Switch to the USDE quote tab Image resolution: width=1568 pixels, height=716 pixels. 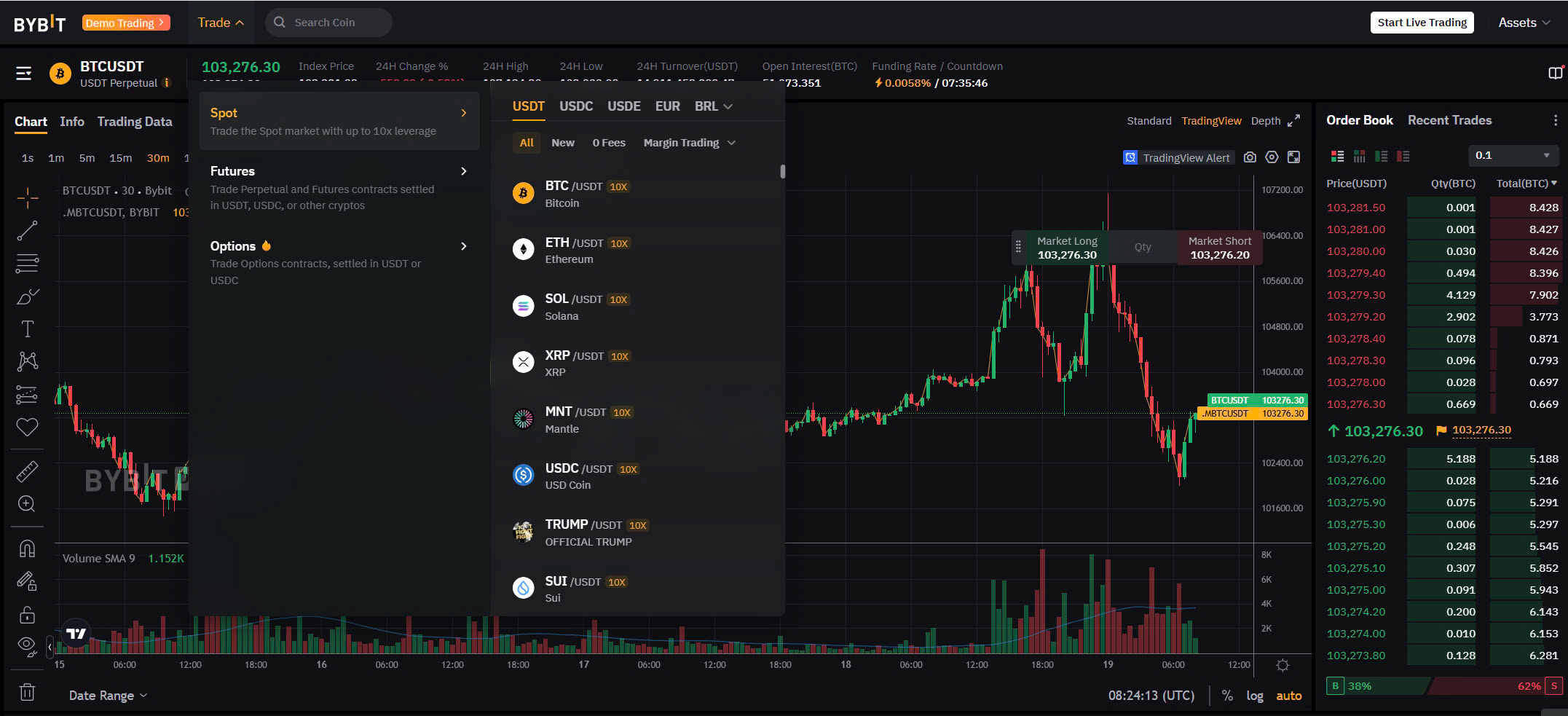[x=624, y=106]
